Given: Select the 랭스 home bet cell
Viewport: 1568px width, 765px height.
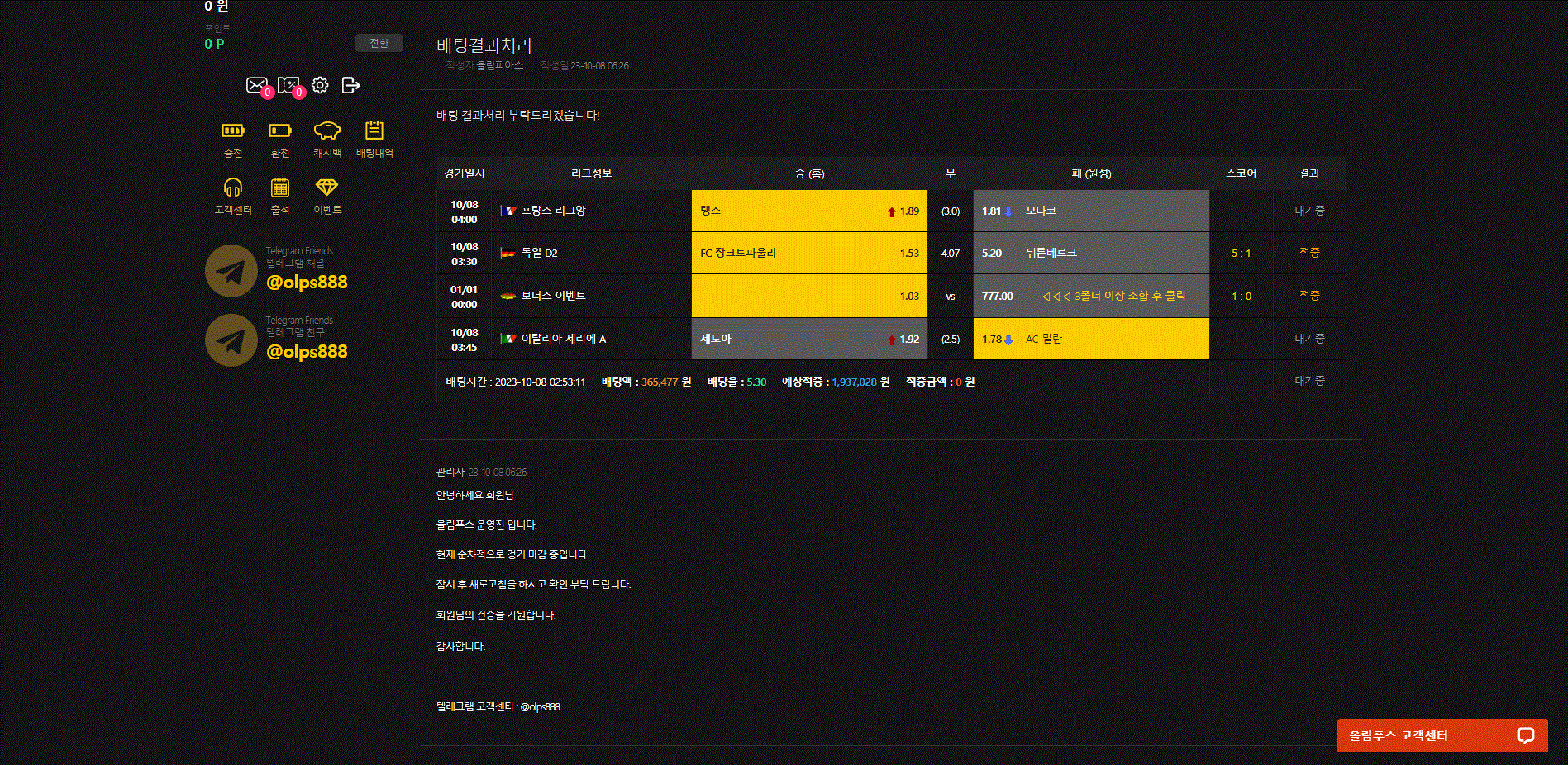Looking at the screenshot, I should point(809,211).
